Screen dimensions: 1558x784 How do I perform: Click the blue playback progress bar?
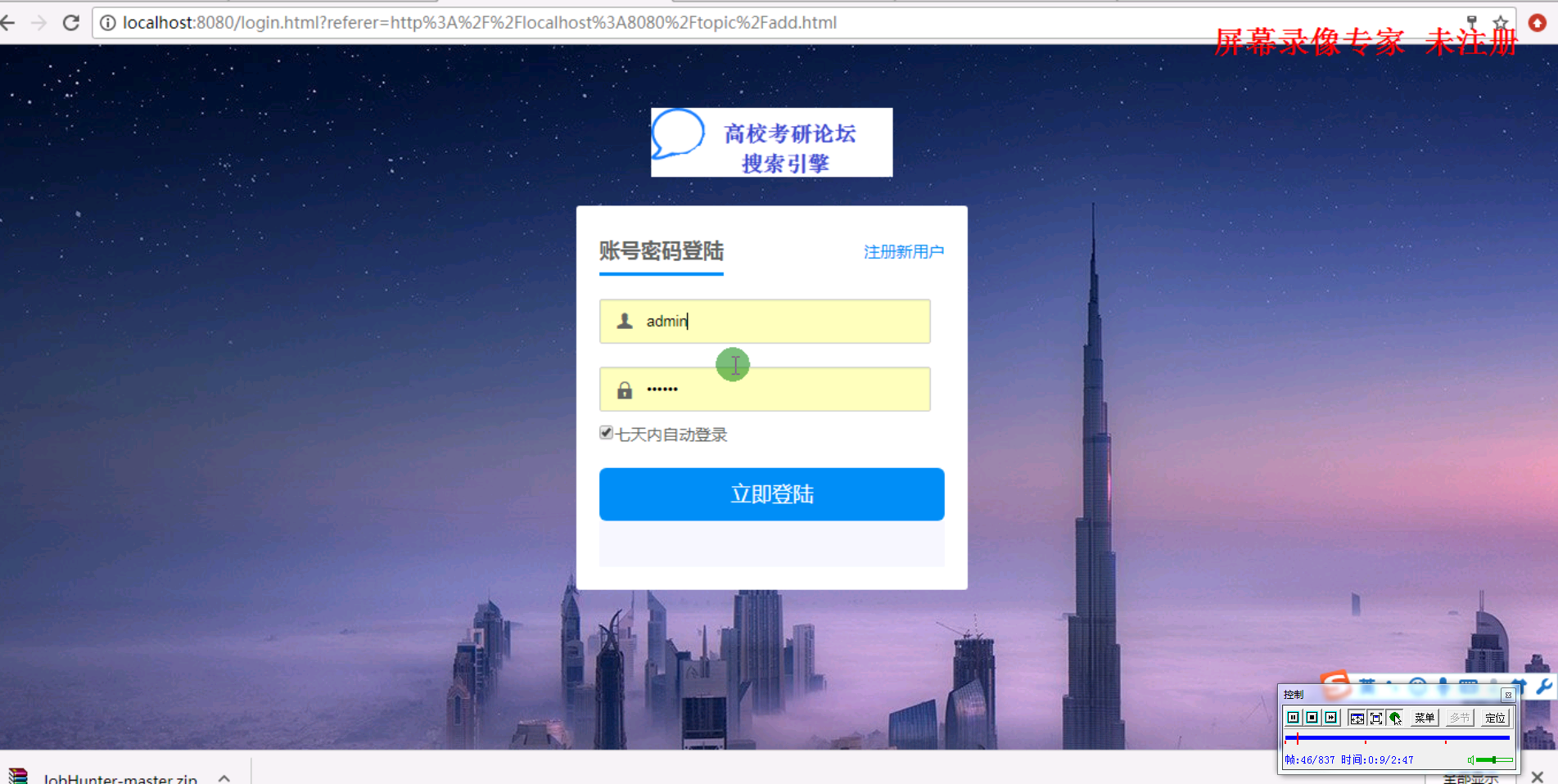point(1397,738)
